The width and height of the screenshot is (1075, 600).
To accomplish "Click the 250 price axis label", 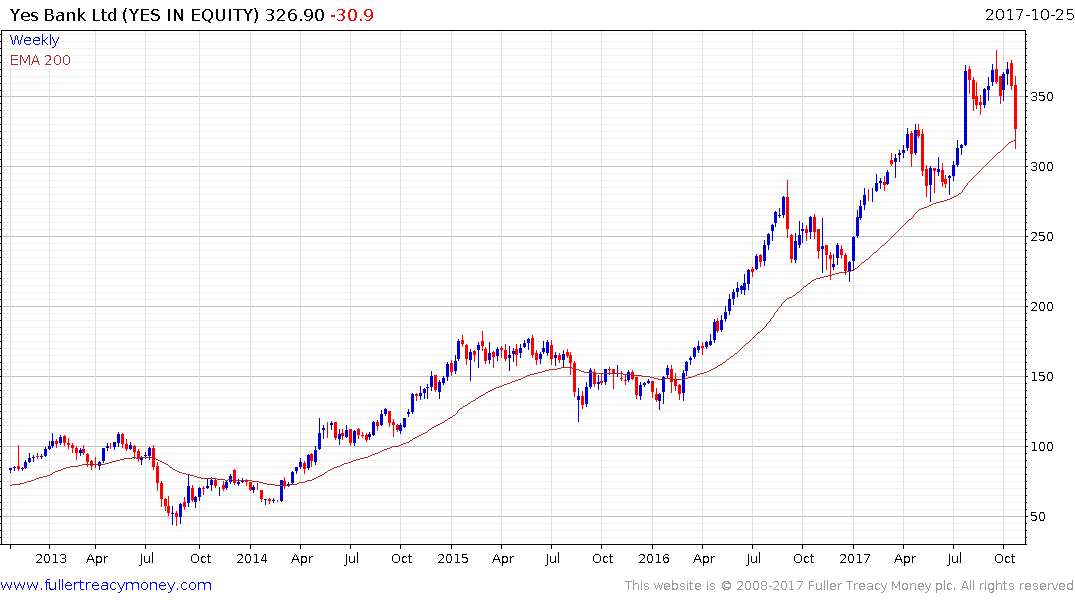I will (1042, 237).
